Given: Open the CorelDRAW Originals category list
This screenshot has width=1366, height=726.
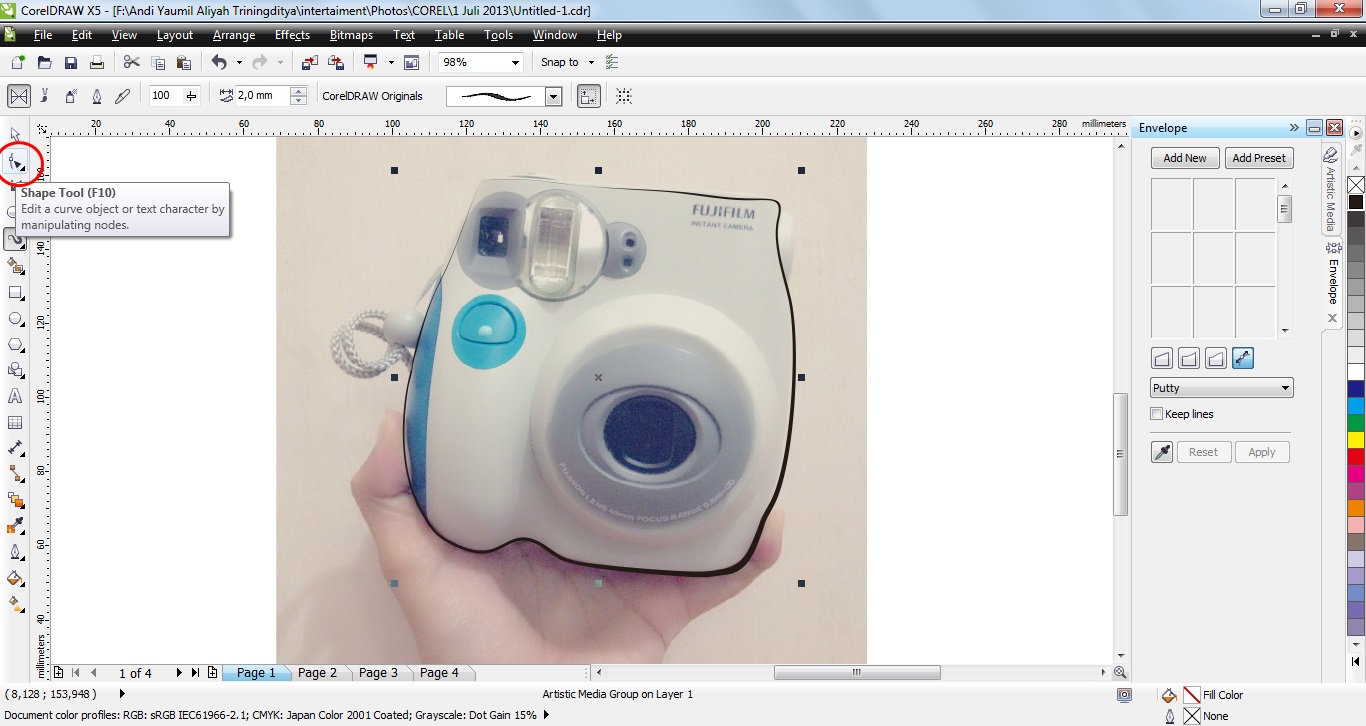Looking at the screenshot, I should tap(372, 96).
